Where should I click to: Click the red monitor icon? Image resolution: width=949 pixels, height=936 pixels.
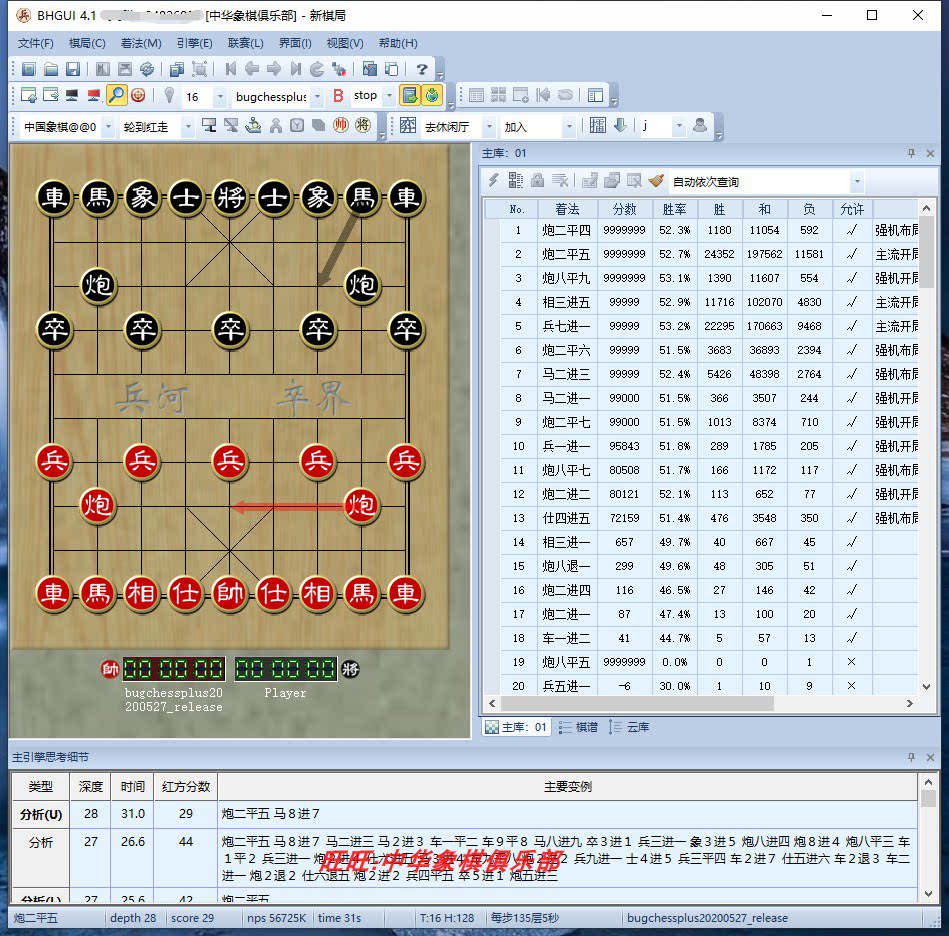point(93,95)
